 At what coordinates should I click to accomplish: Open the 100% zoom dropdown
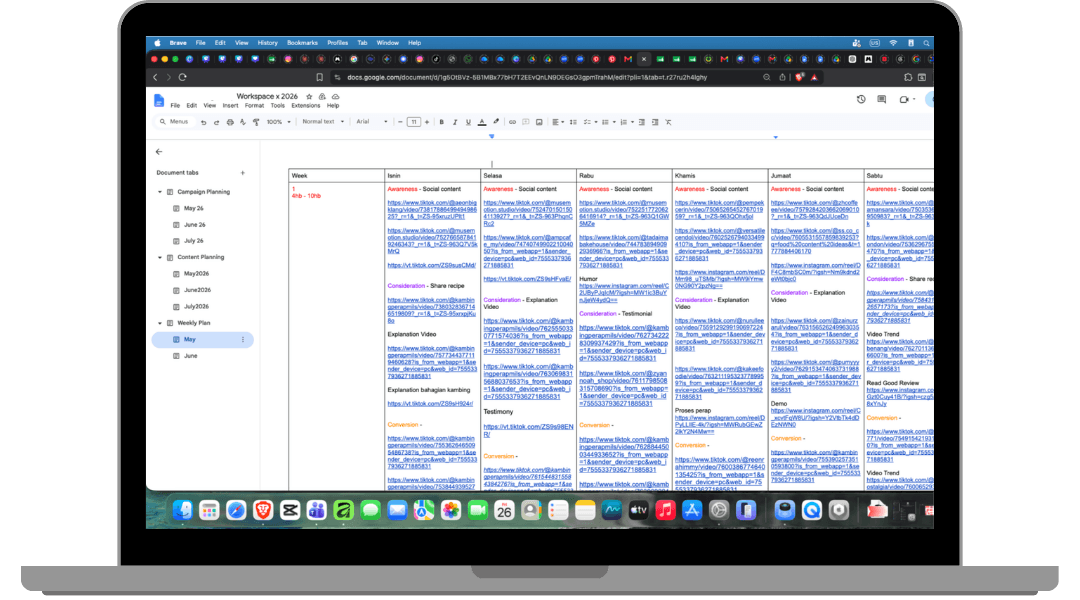click(278, 122)
